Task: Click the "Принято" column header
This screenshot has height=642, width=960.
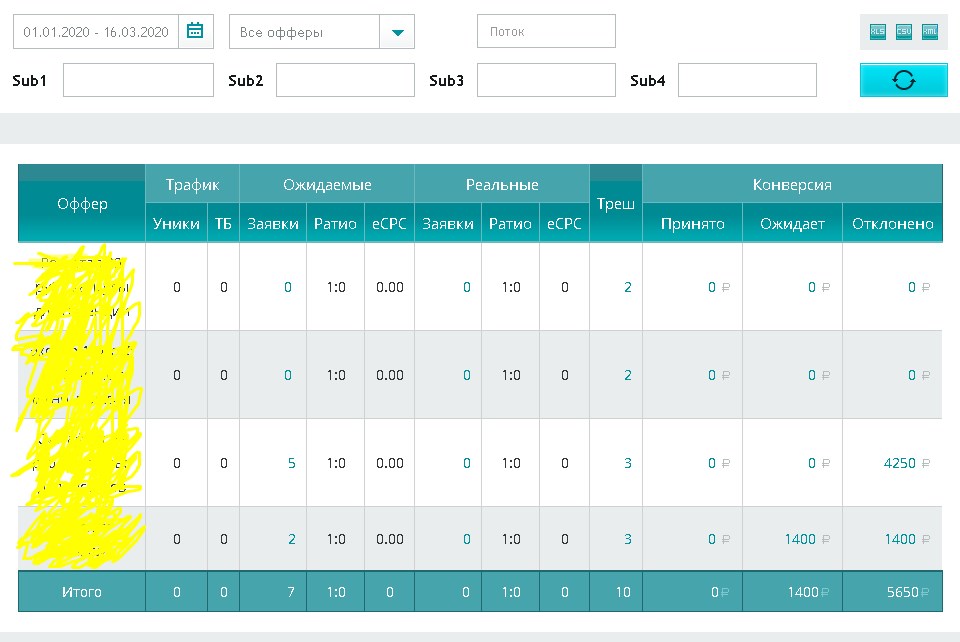Action: tap(692, 224)
